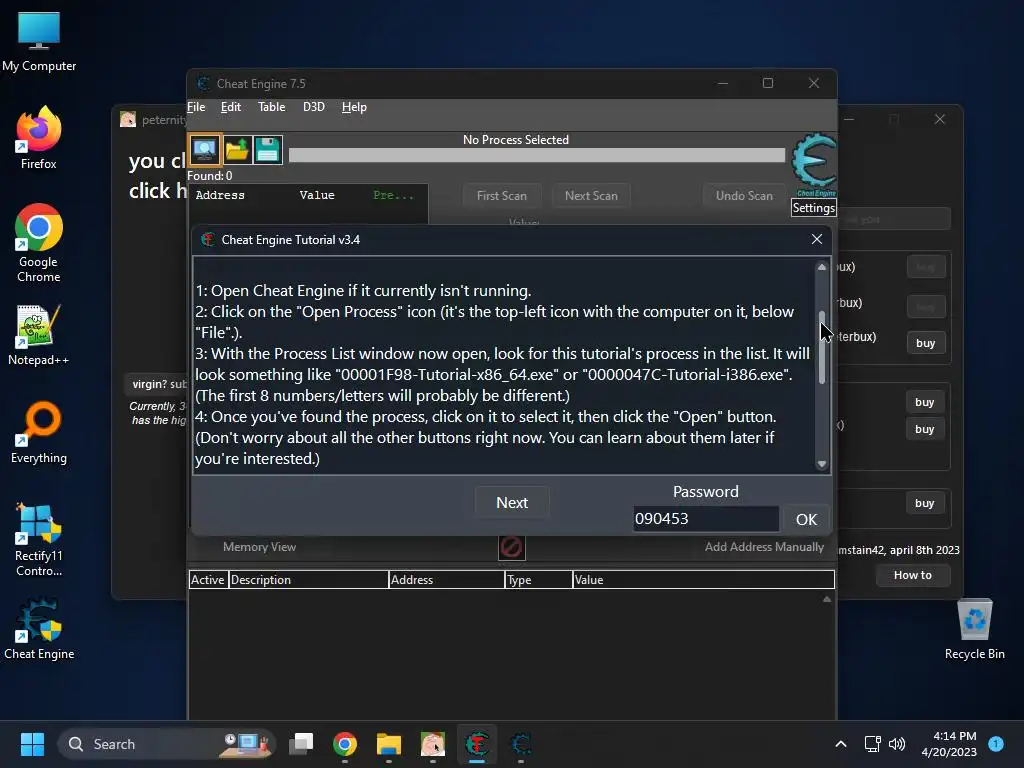Open My Computer desktop icon

click(x=39, y=42)
